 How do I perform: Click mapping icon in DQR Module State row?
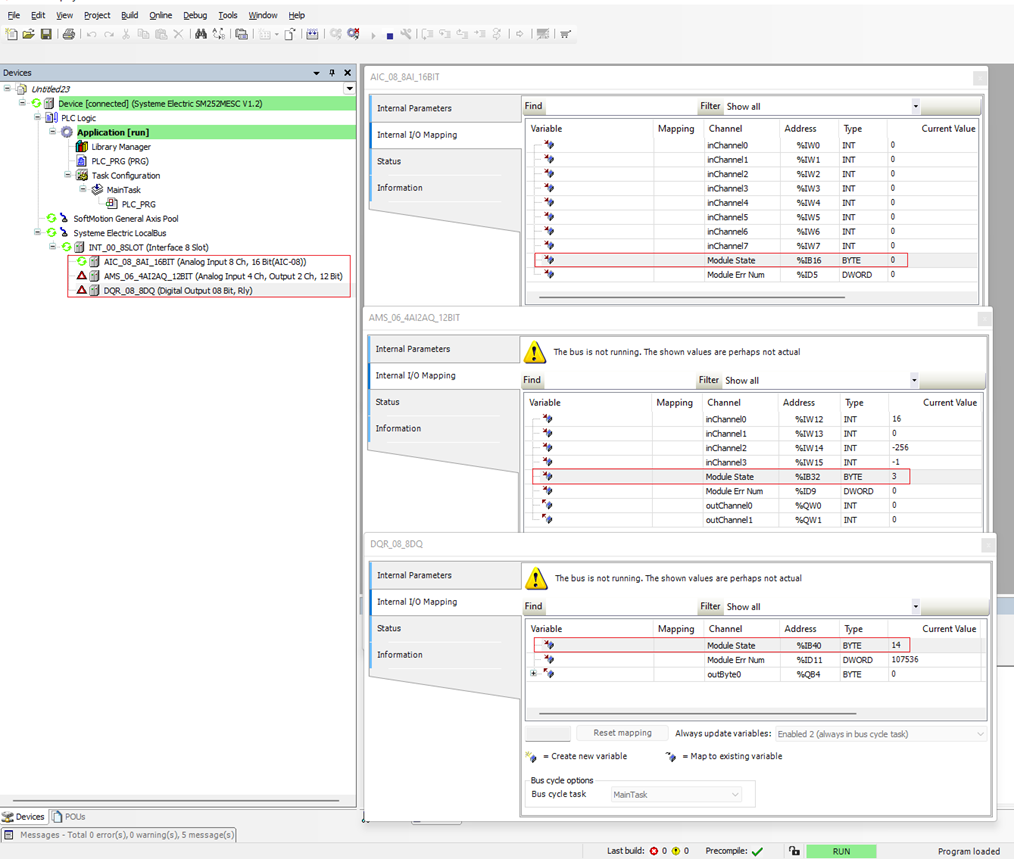(x=549, y=646)
